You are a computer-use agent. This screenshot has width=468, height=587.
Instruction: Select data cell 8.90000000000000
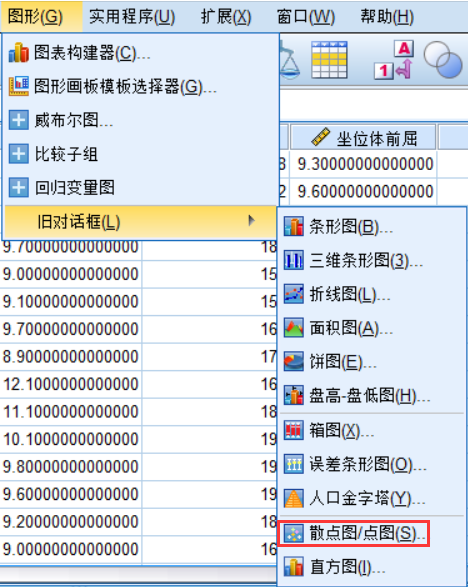71,357
